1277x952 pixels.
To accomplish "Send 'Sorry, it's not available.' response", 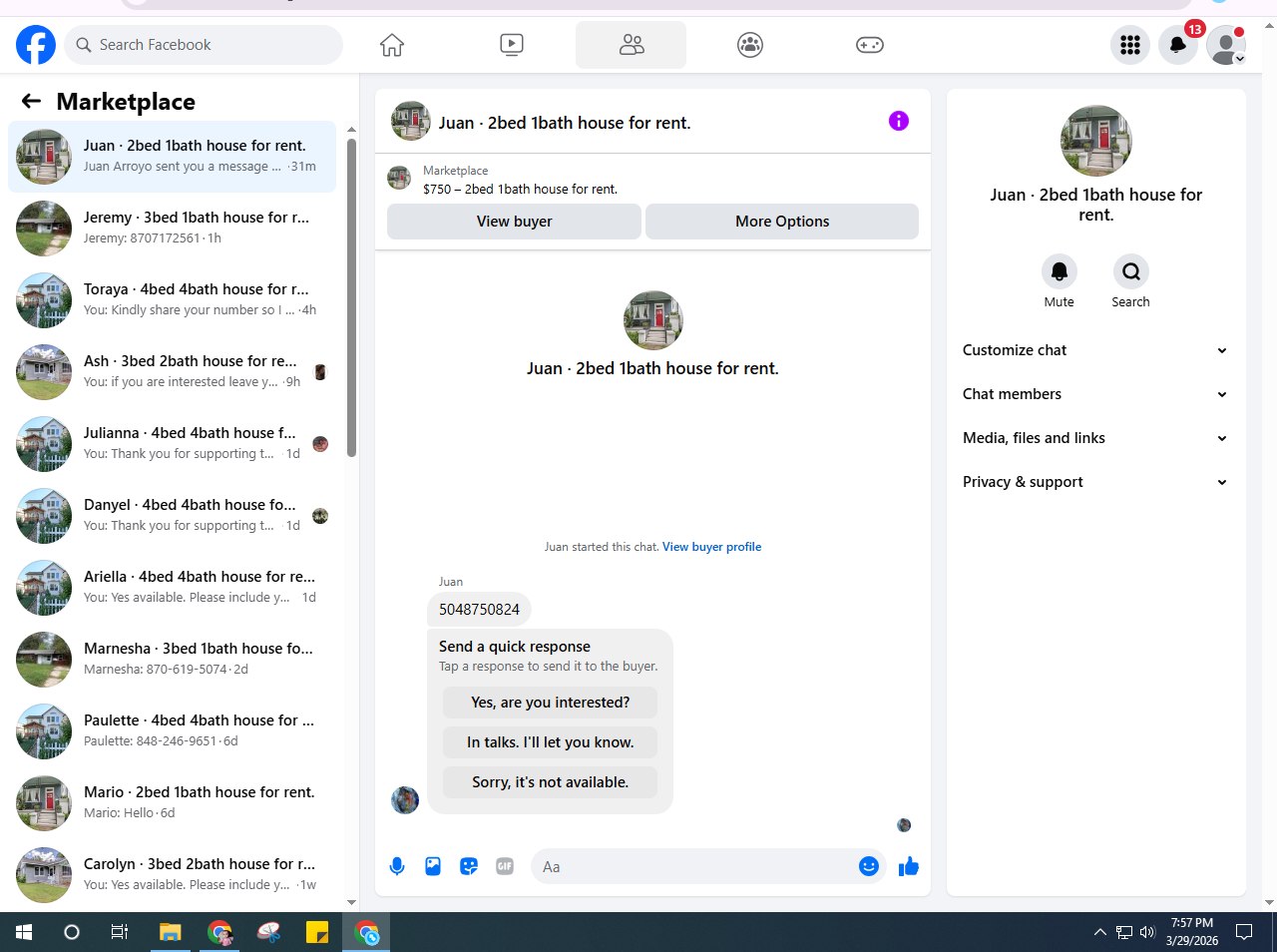I will [x=551, y=782].
